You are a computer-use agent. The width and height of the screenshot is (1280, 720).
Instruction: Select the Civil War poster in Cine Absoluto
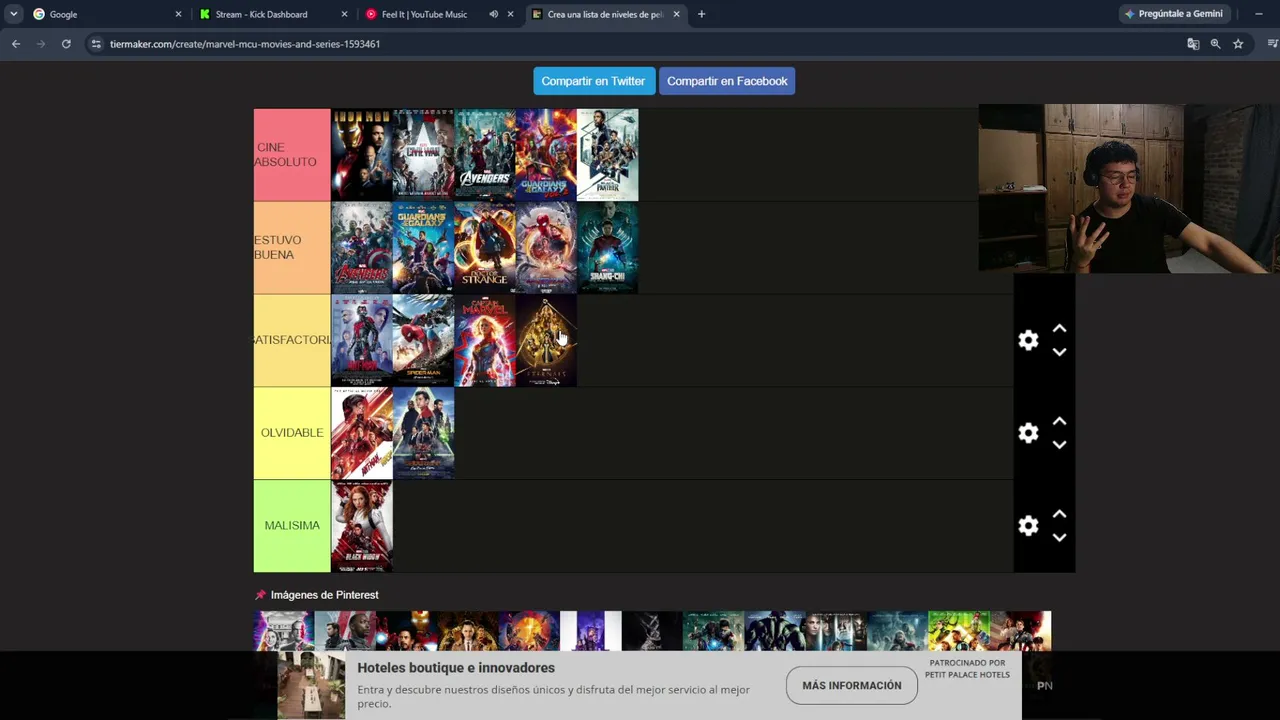point(423,155)
